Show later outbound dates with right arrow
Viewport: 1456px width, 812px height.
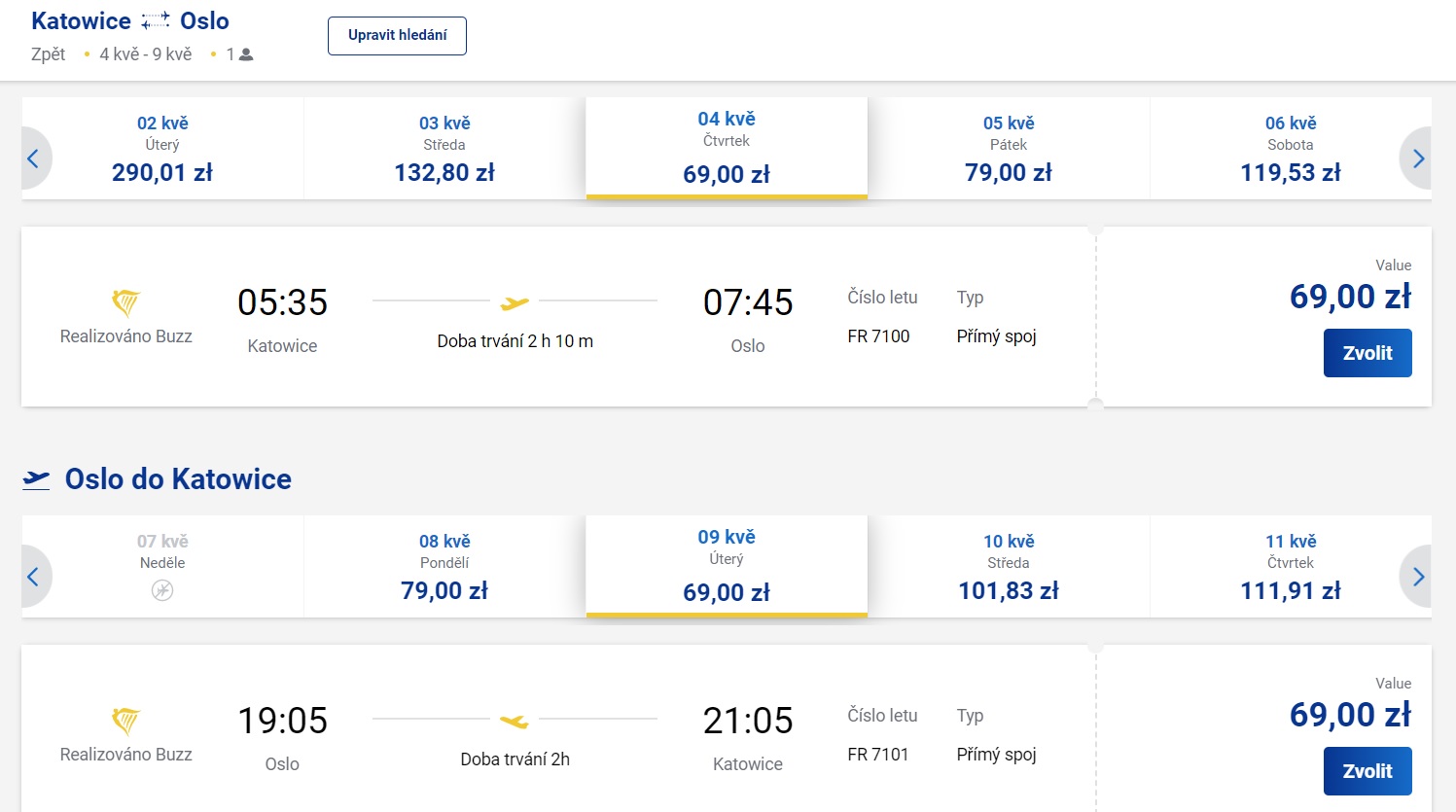click(x=1417, y=159)
